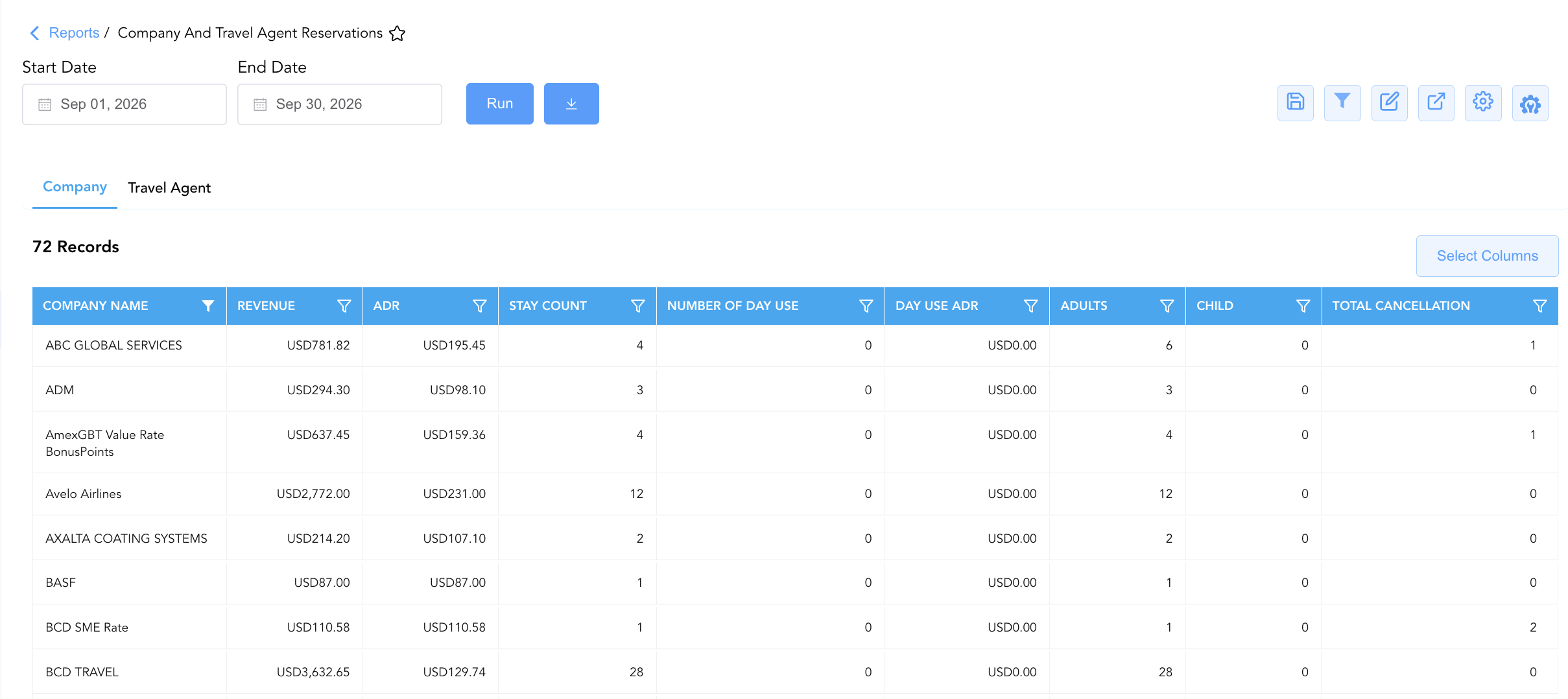Filter the Total Cancellation column

click(1539, 306)
